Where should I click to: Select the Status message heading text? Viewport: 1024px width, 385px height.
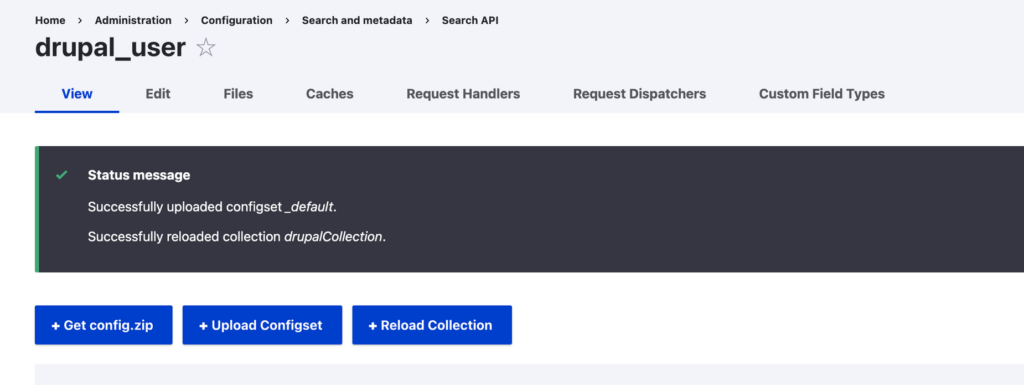tap(139, 175)
